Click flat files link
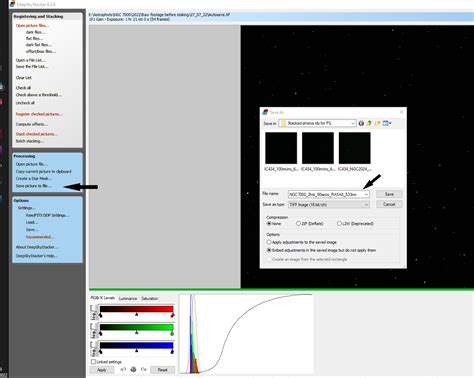 [x=34, y=39]
